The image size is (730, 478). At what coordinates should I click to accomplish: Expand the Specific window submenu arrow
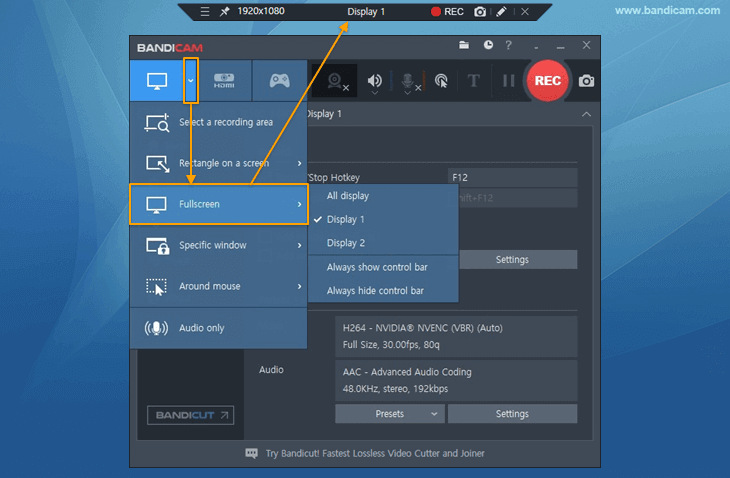tap(299, 245)
